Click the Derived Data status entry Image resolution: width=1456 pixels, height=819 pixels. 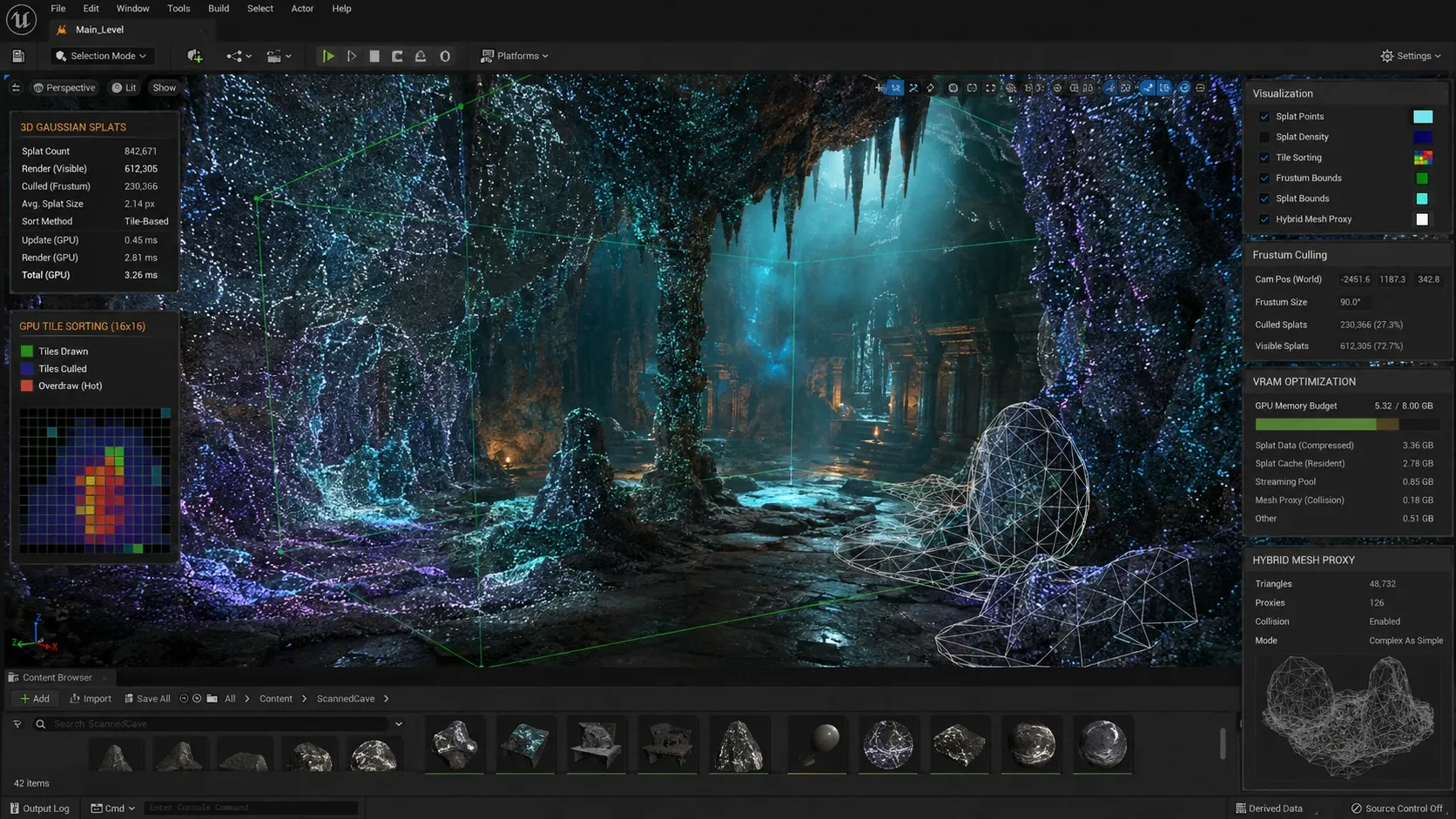(1269, 809)
